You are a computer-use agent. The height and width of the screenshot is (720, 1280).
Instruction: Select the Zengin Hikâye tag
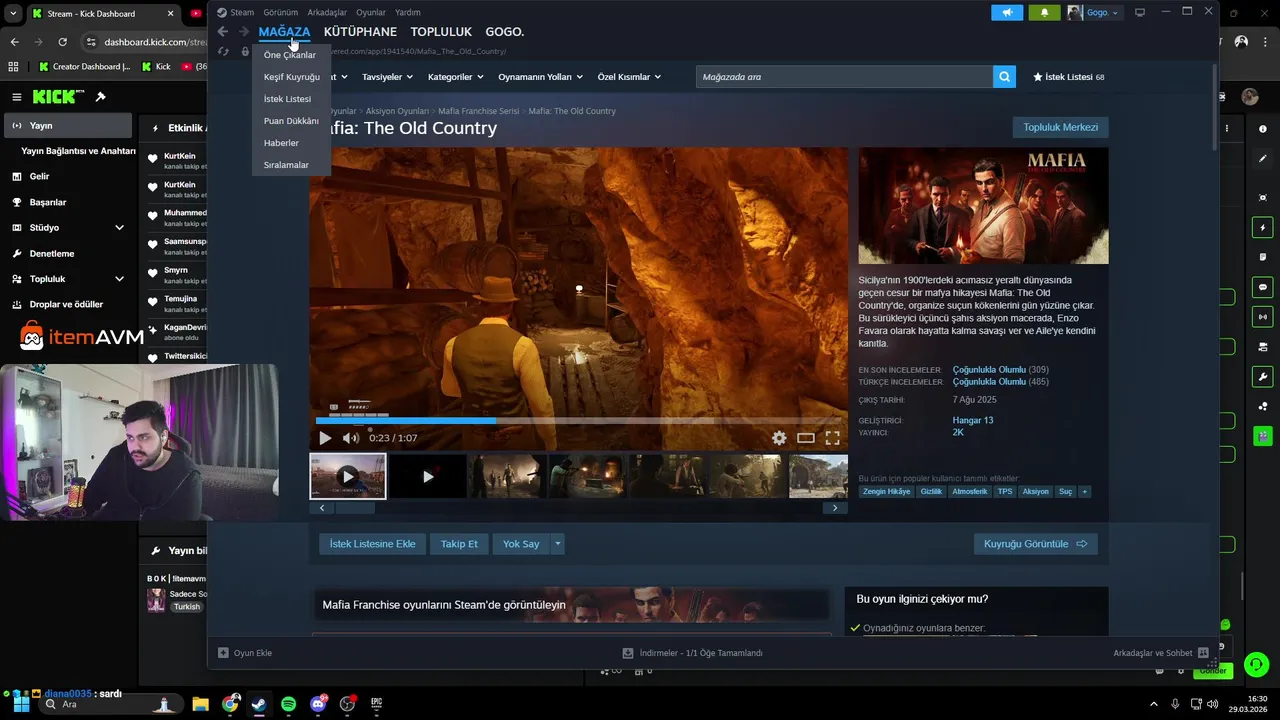pos(887,492)
